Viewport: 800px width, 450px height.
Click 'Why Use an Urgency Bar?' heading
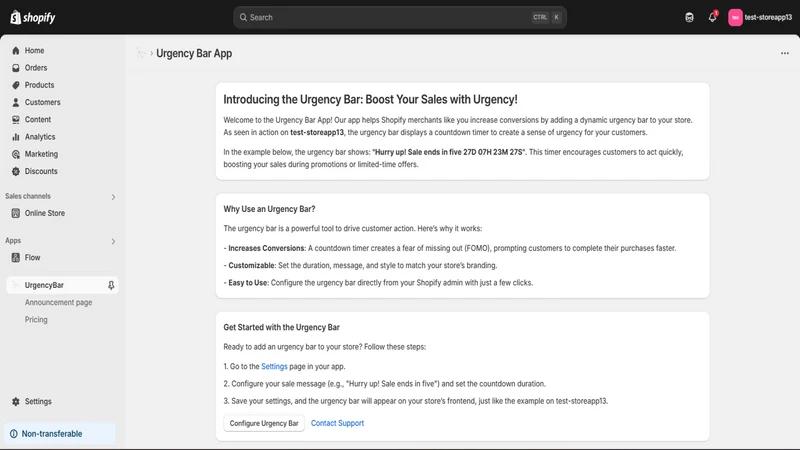click(x=269, y=209)
